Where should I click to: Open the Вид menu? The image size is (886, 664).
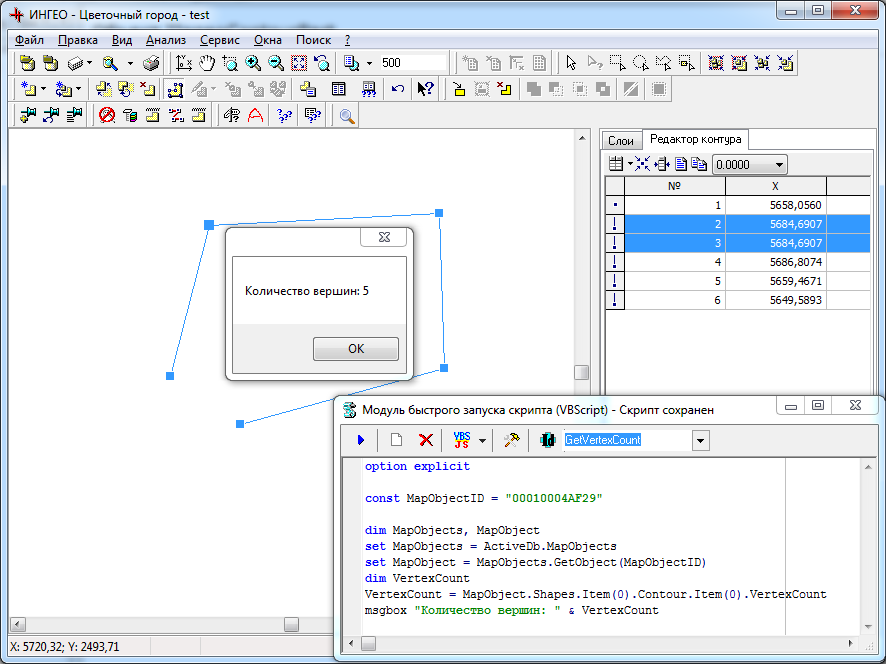tap(121, 40)
